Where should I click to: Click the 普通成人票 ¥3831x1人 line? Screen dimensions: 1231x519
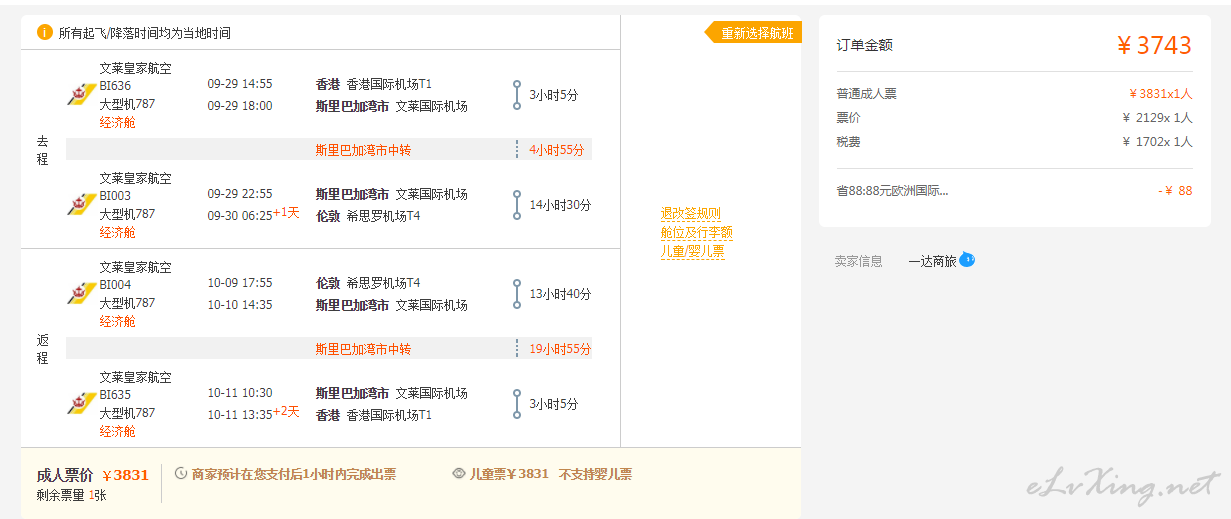point(1014,94)
